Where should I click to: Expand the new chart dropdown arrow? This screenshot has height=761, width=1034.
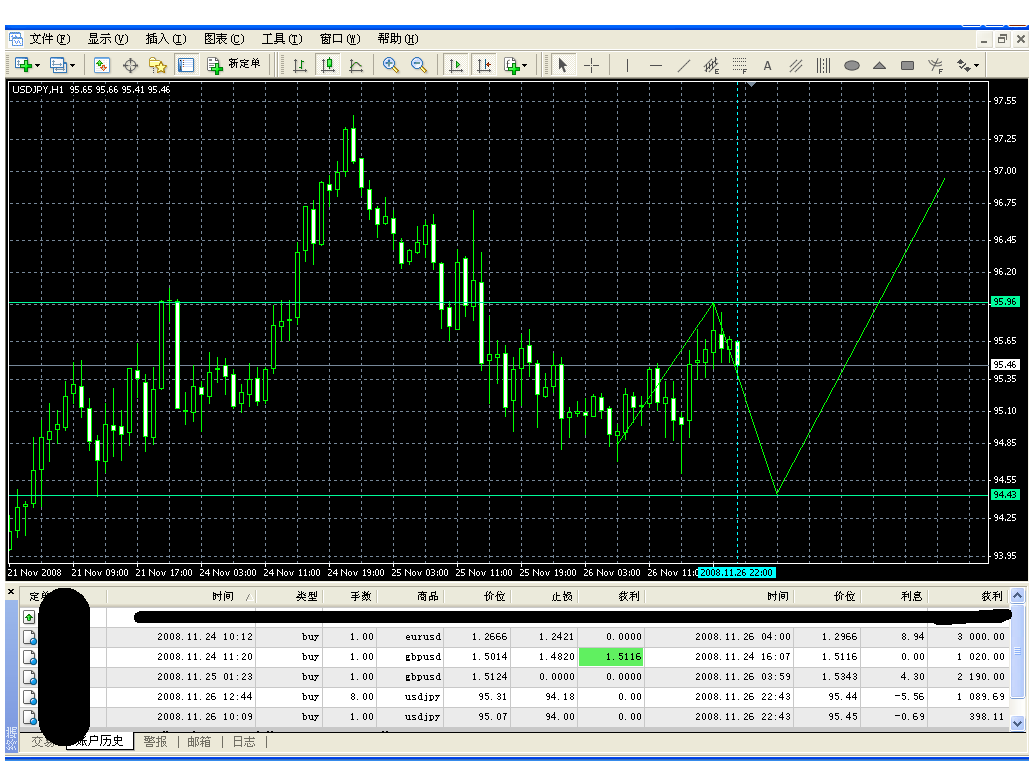click(x=40, y=65)
